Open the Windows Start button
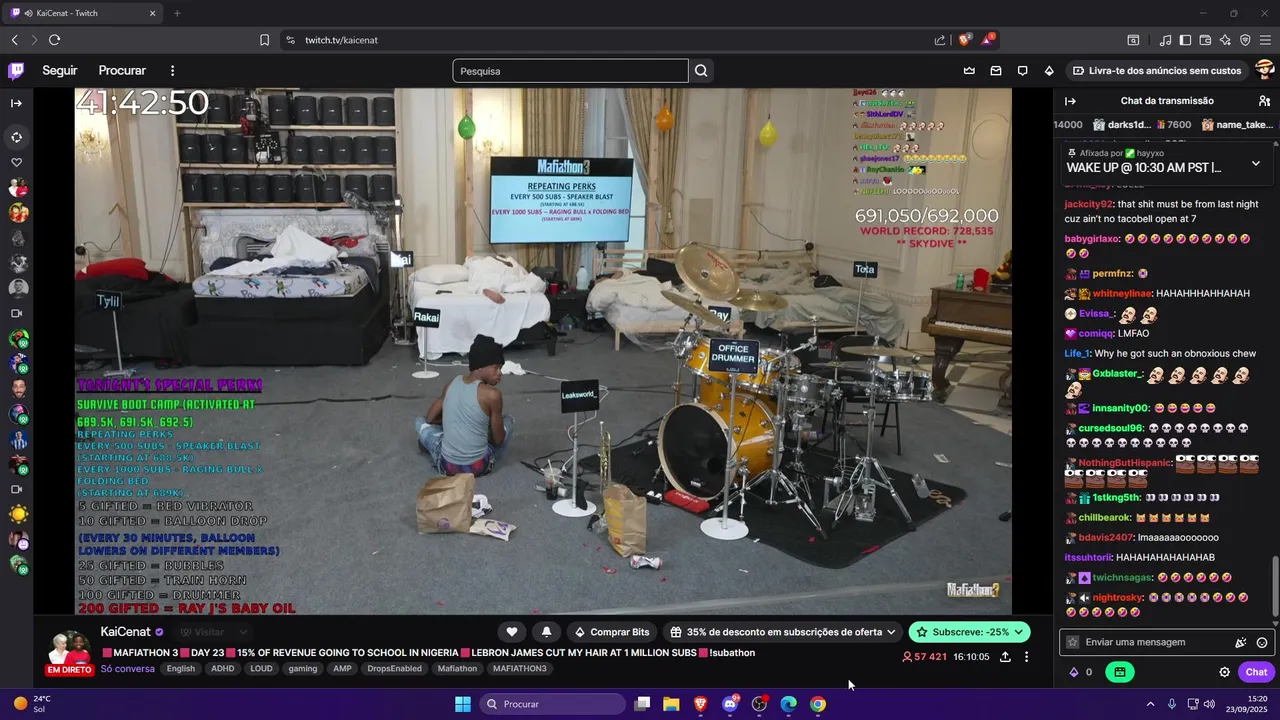Viewport: 1280px width, 720px height. (463, 704)
